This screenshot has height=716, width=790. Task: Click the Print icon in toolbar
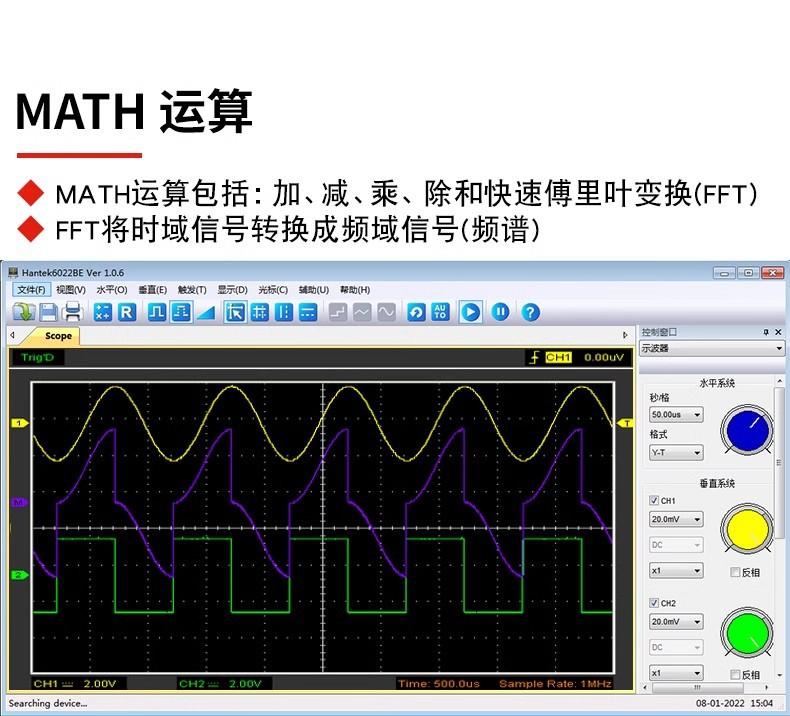coord(72,312)
